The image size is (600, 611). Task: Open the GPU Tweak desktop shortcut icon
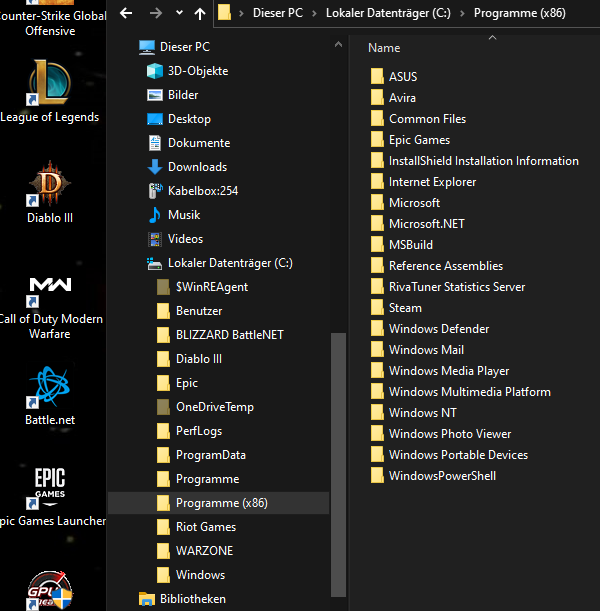[x=49, y=590]
